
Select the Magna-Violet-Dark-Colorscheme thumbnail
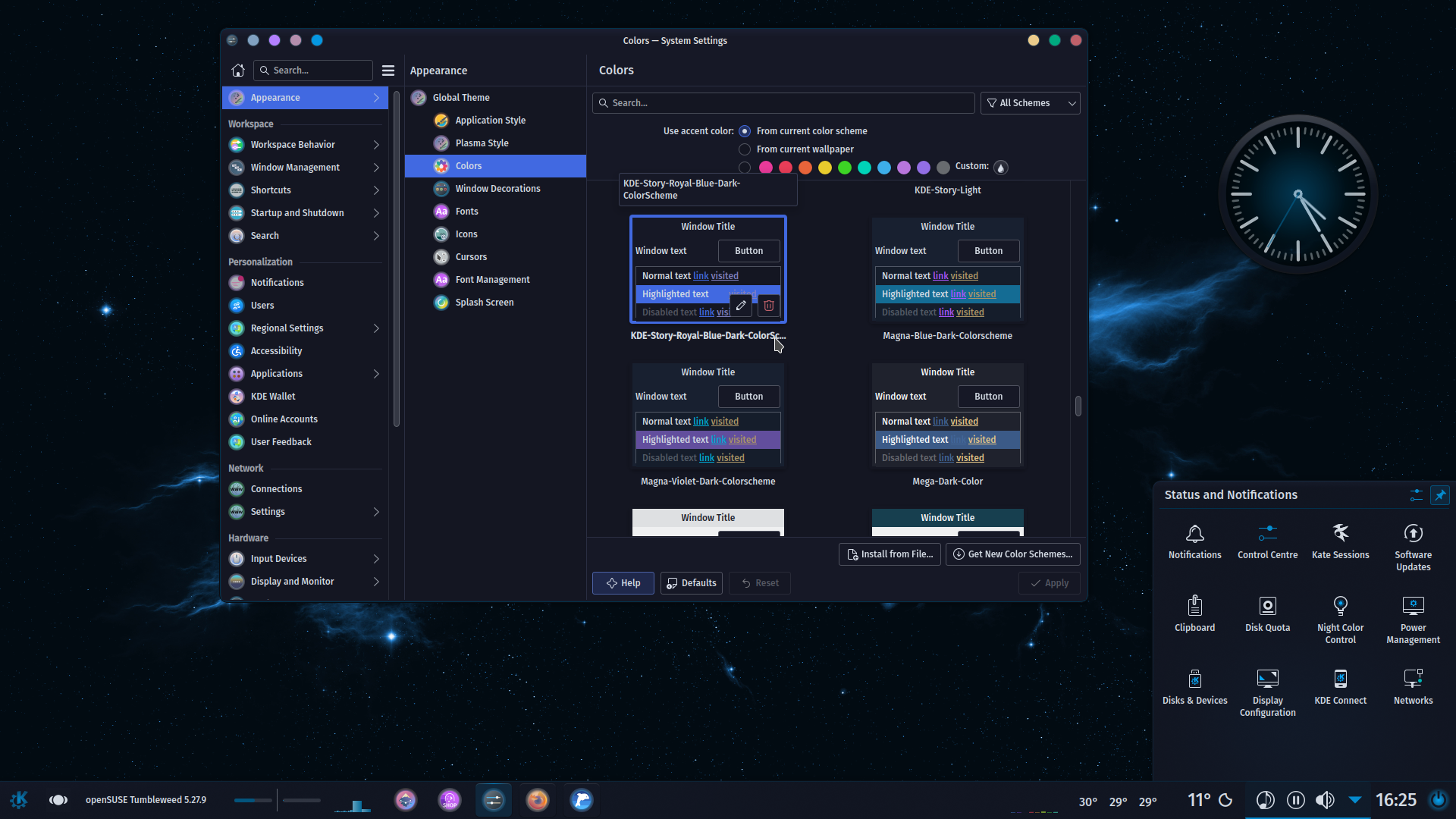(x=708, y=415)
